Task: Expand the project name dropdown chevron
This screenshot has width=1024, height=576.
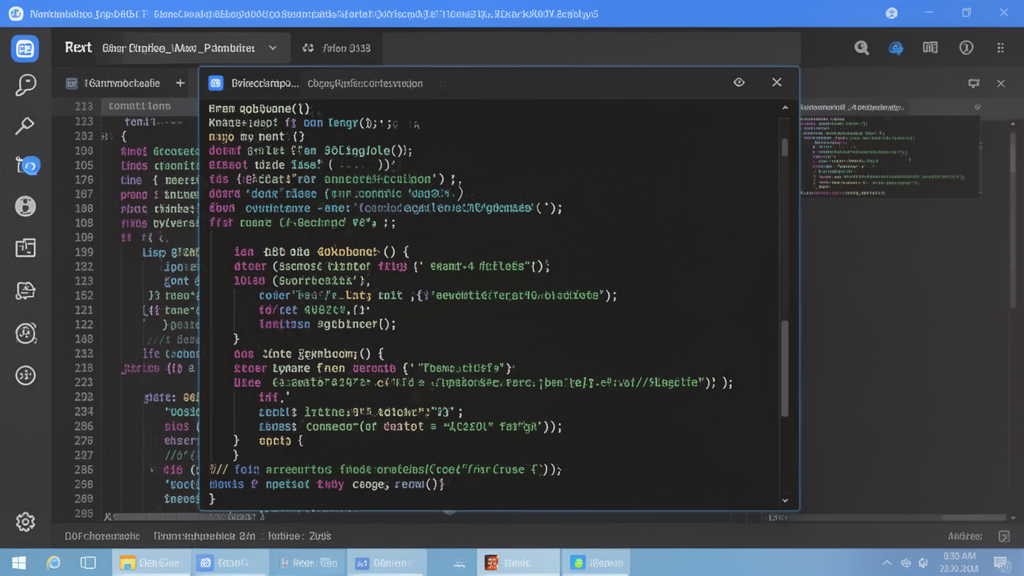Action: coord(273,48)
